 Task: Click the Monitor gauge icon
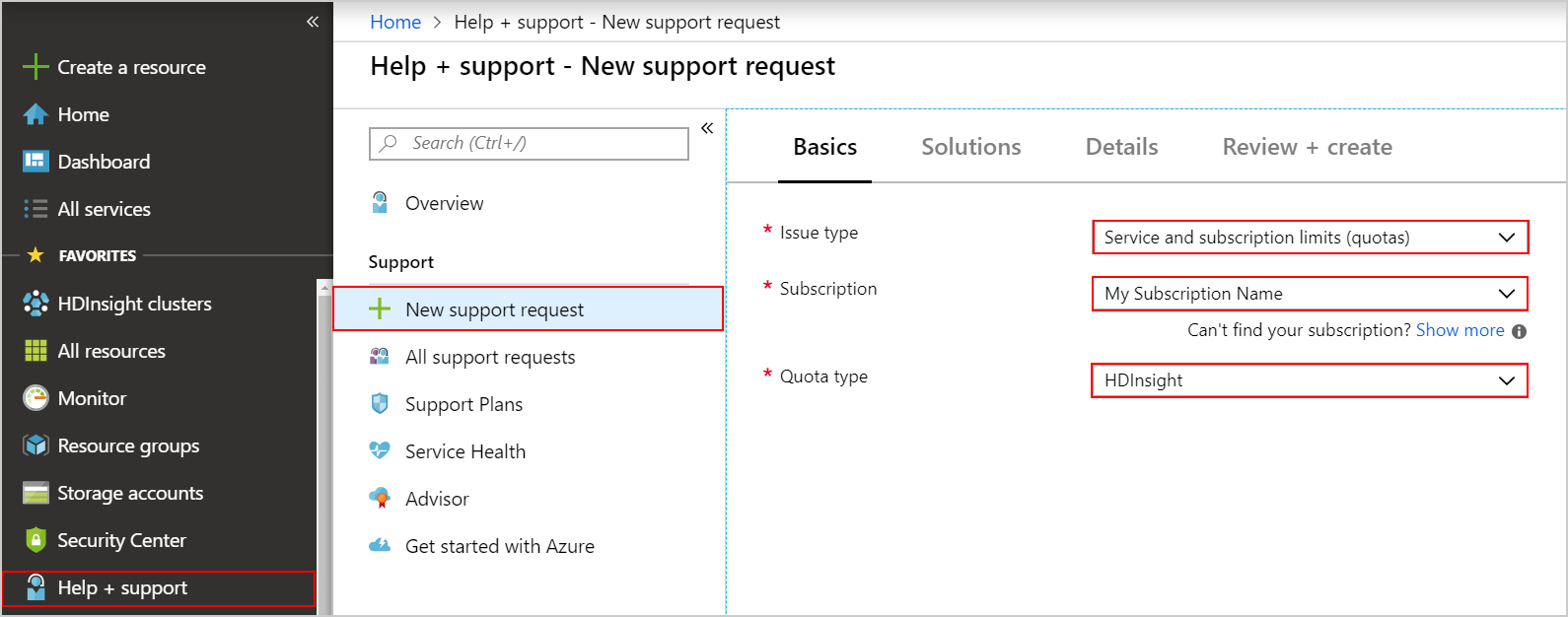(x=36, y=398)
